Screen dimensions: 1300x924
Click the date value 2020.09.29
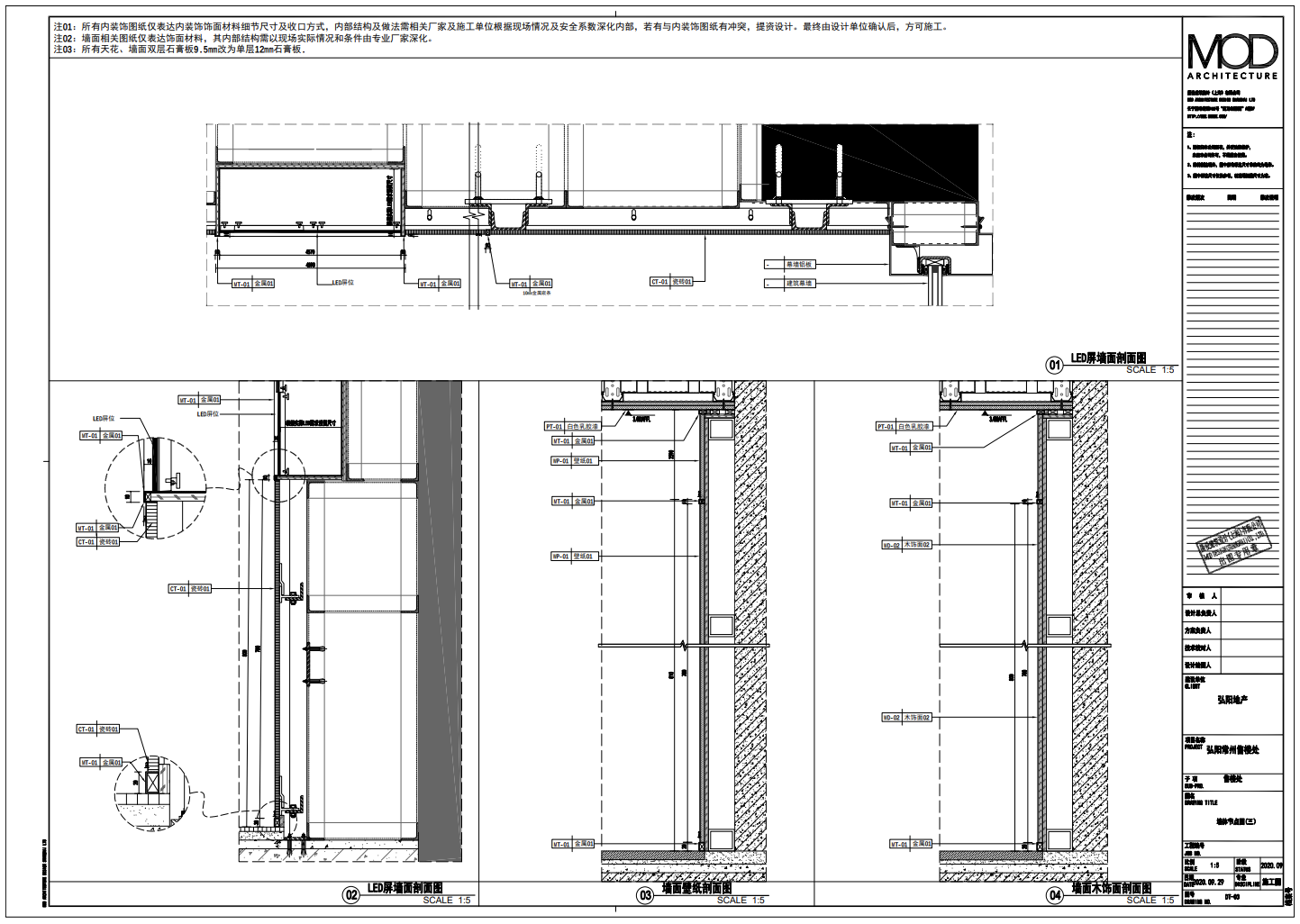pos(1209,883)
